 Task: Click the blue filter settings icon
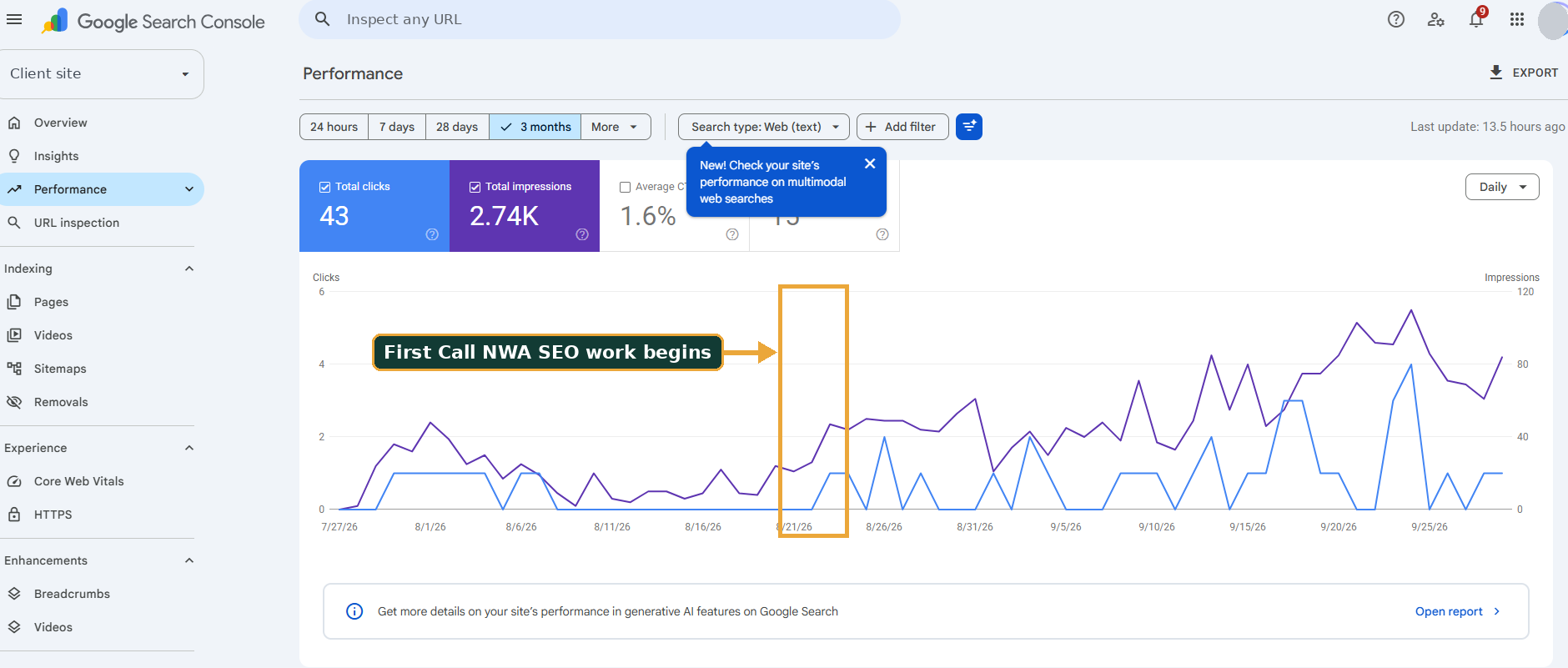click(969, 127)
